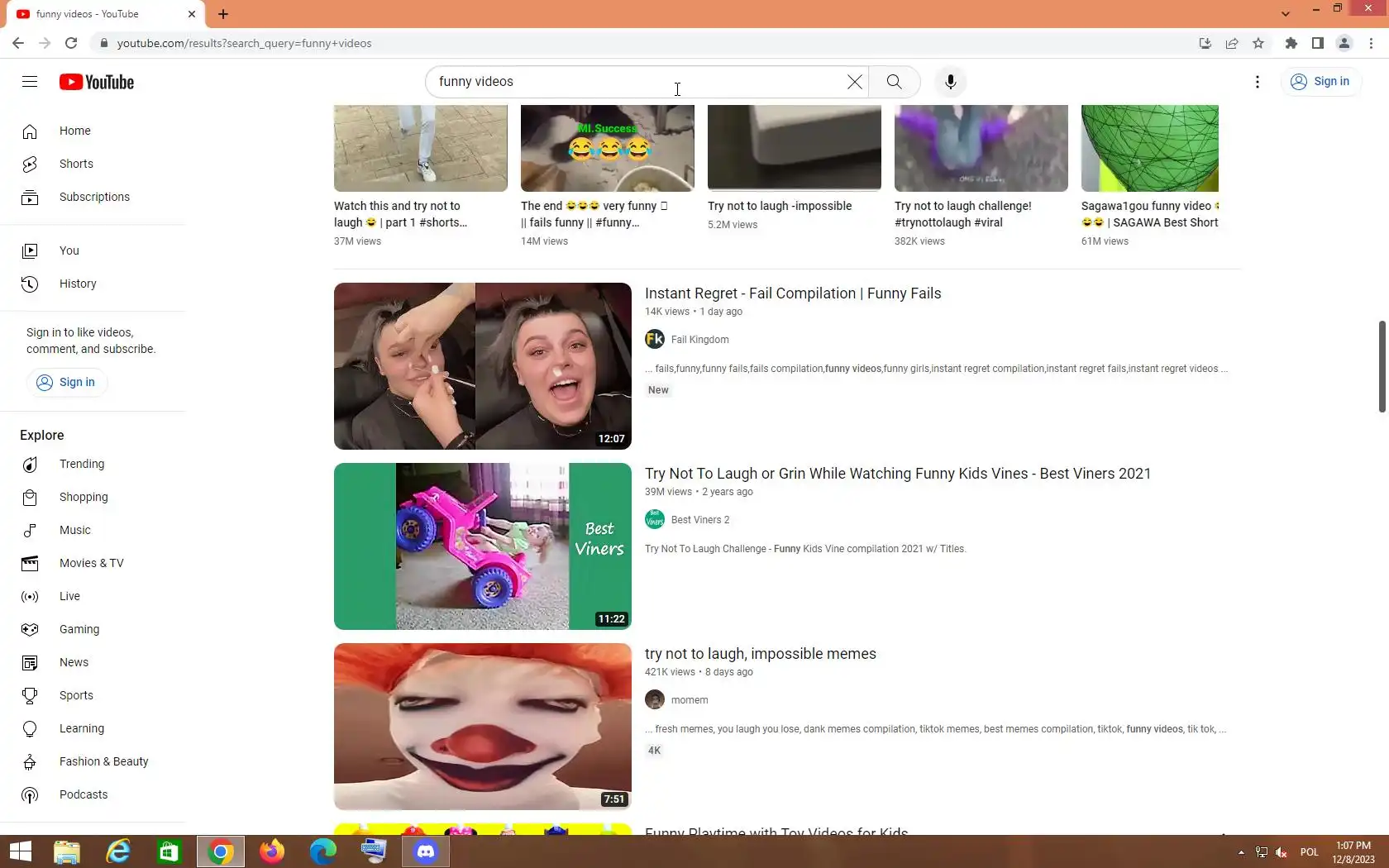Open Chrome three-dot menu
This screenshot has height=868, width=1389.
coord(1371,43)
